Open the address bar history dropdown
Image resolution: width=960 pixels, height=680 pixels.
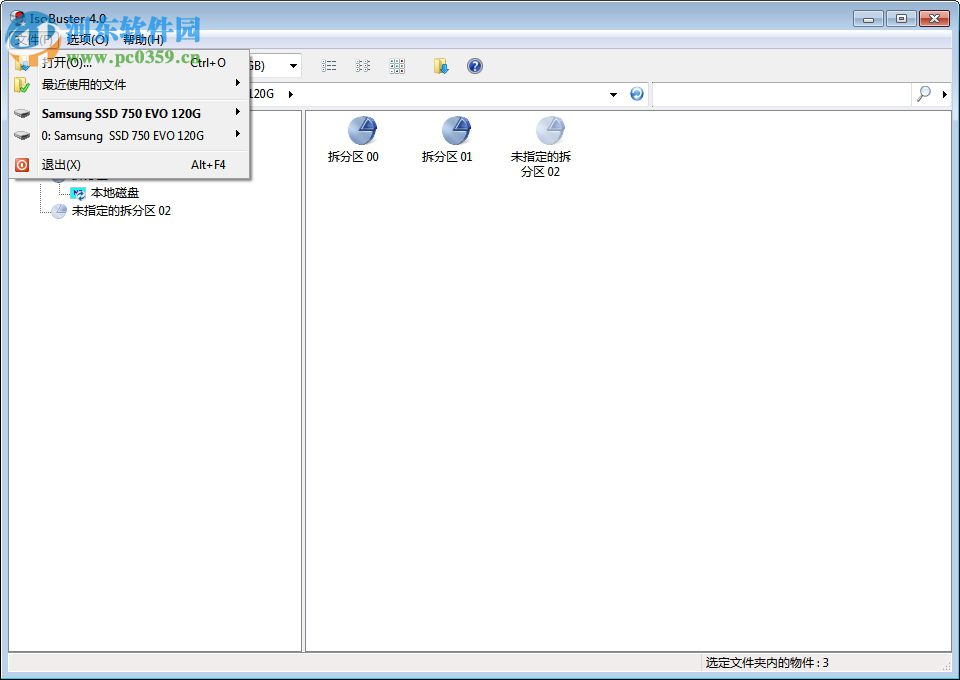click(x=613, y=93)
